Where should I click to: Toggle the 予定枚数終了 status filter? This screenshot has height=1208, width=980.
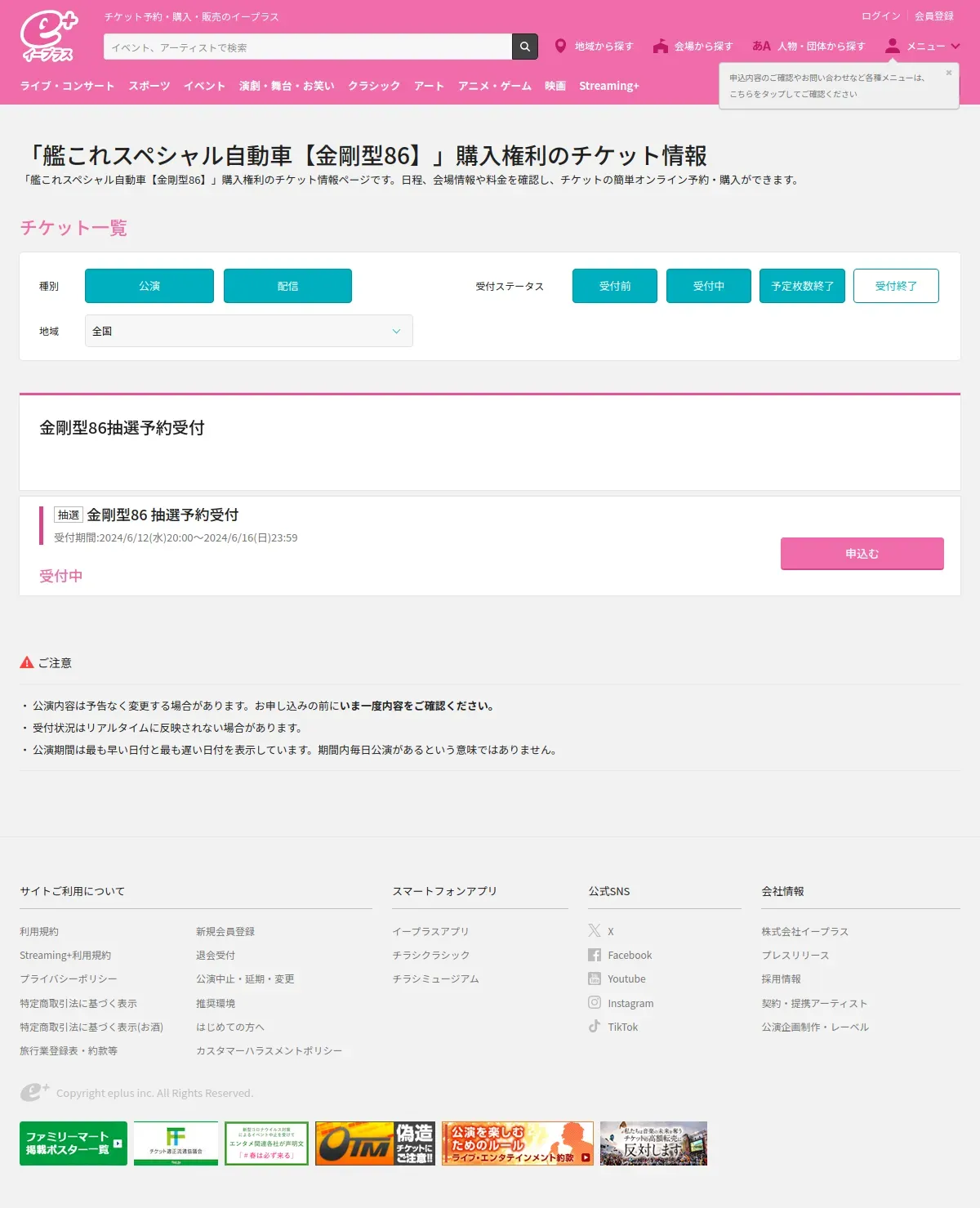pos(802,286)
